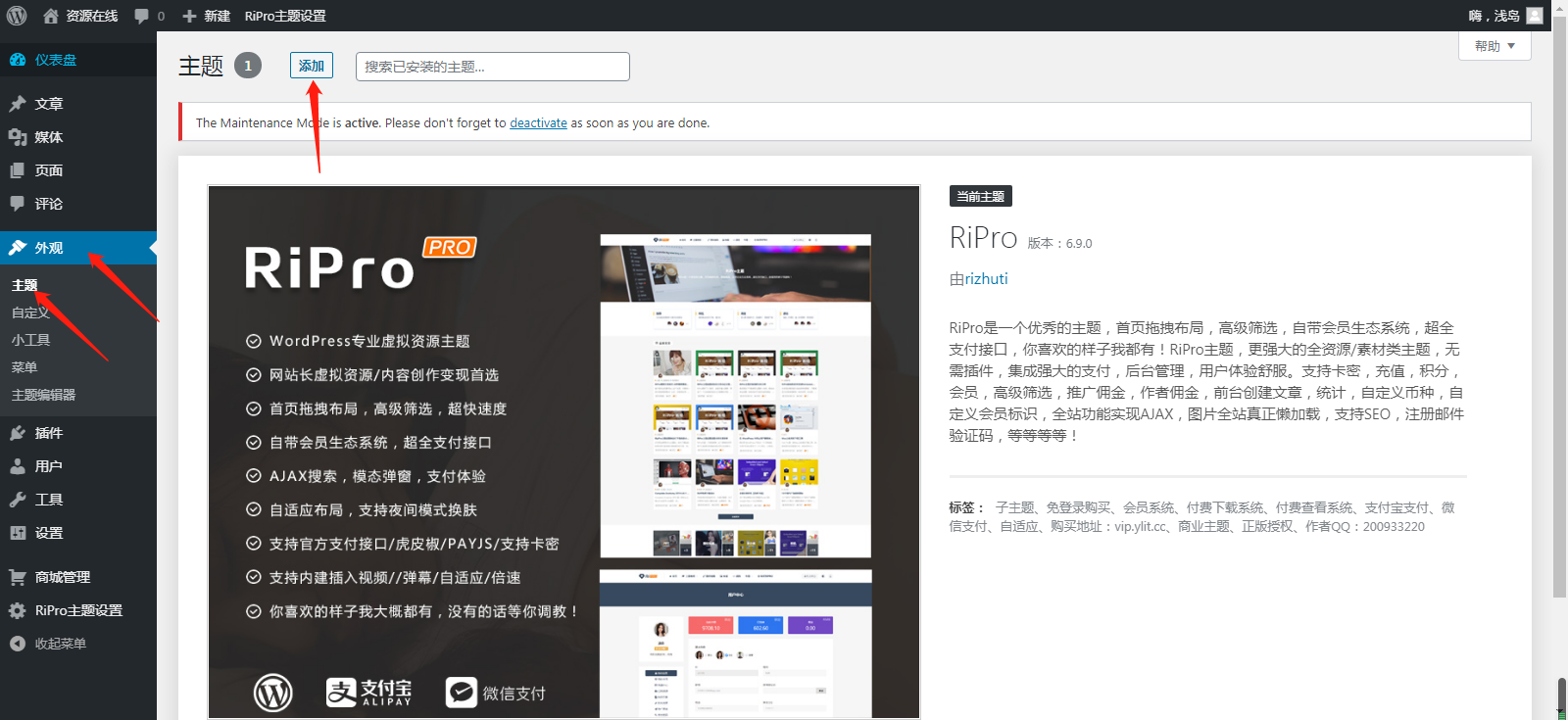The height and width of the screenshot is (720, 1568).
Task: Click RiPro主题设置 in top admin bar
Action: [x=285, y=16]
